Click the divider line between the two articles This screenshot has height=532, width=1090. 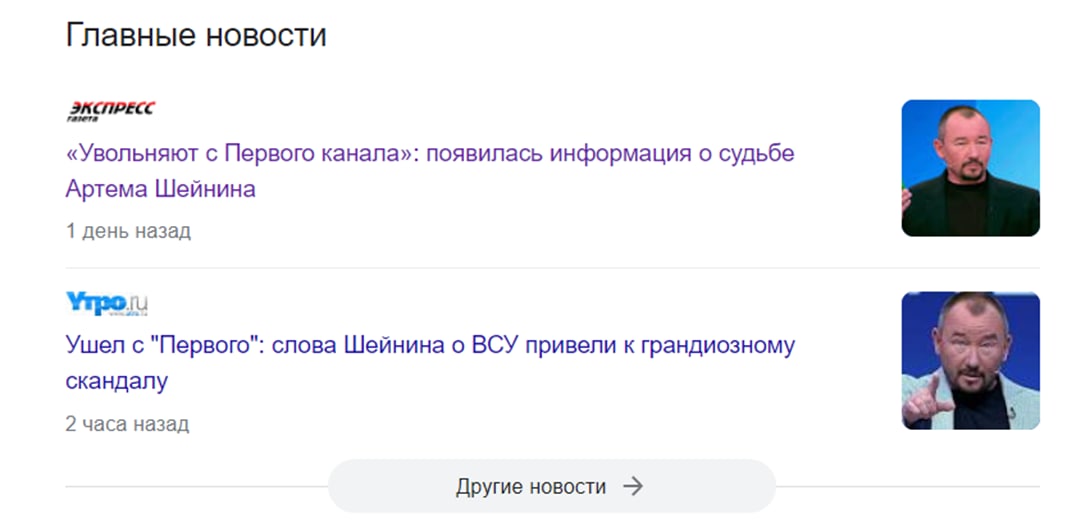[553, 268]
